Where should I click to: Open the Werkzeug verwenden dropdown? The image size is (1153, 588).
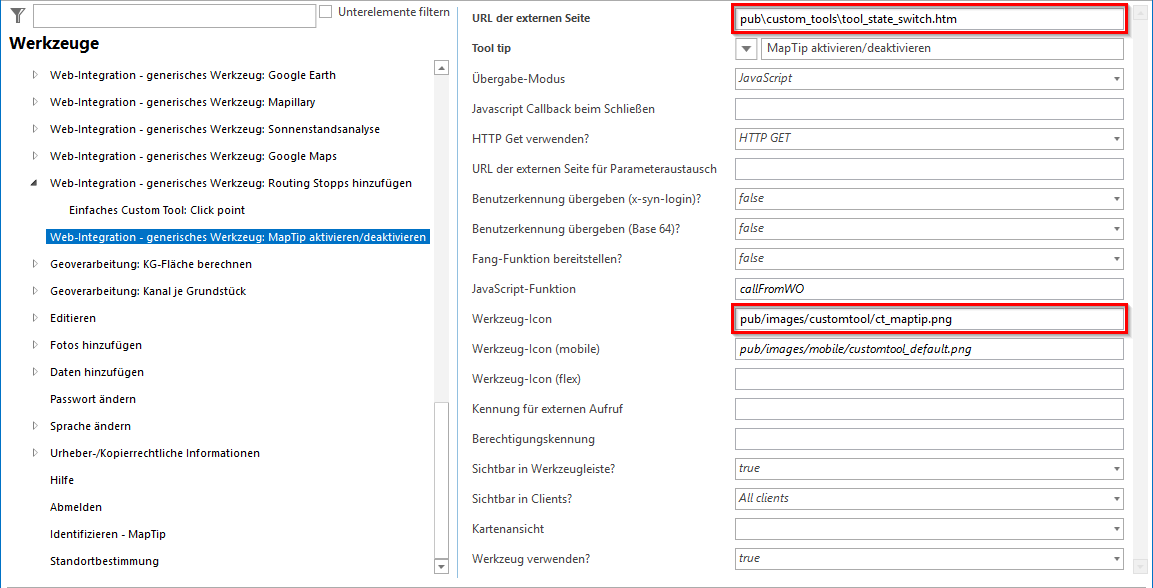pyautogui.click(x=1115, y=558)
